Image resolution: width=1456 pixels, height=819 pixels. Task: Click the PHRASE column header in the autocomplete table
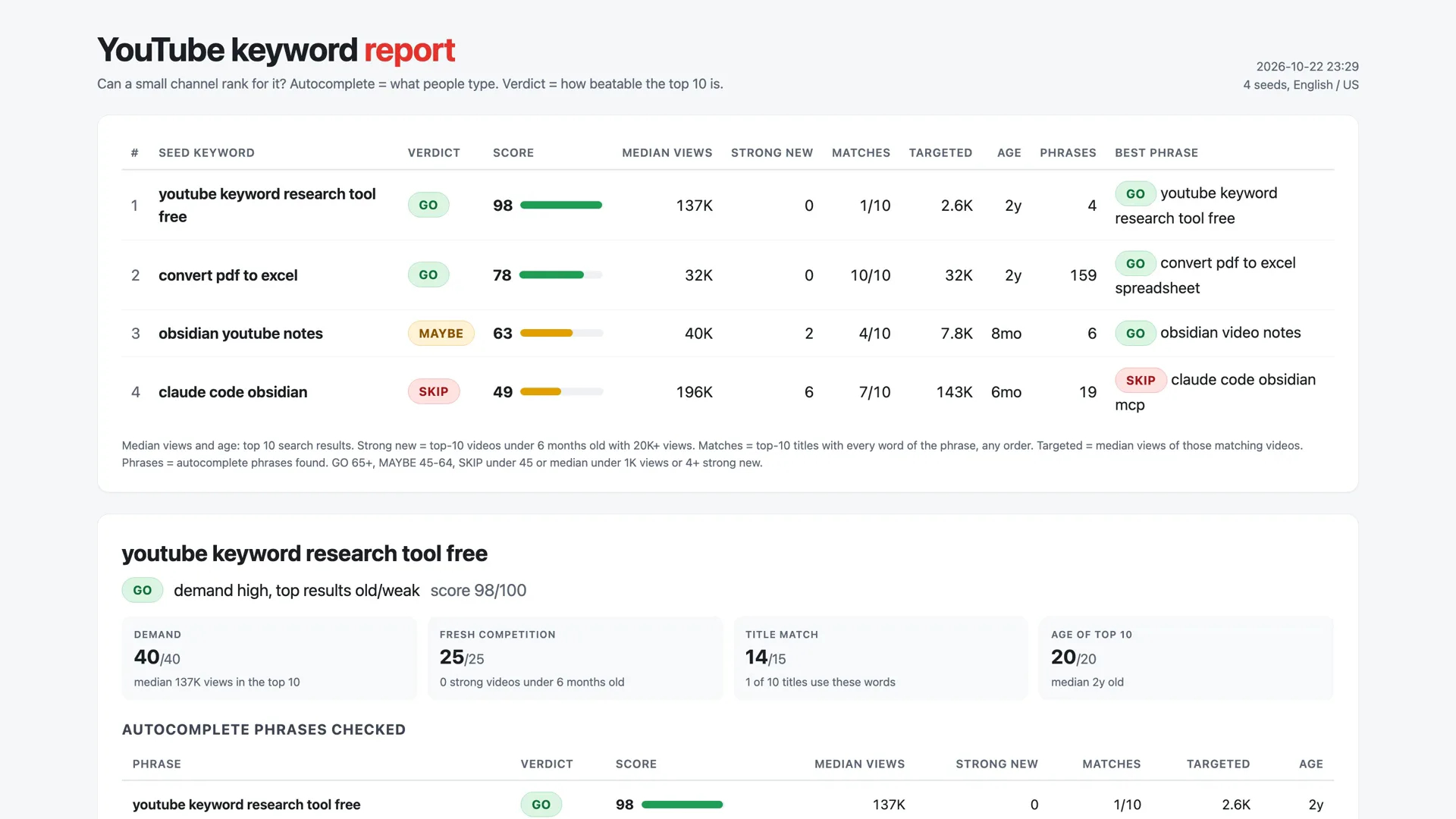pyautogui.click(x=157, y=764)
